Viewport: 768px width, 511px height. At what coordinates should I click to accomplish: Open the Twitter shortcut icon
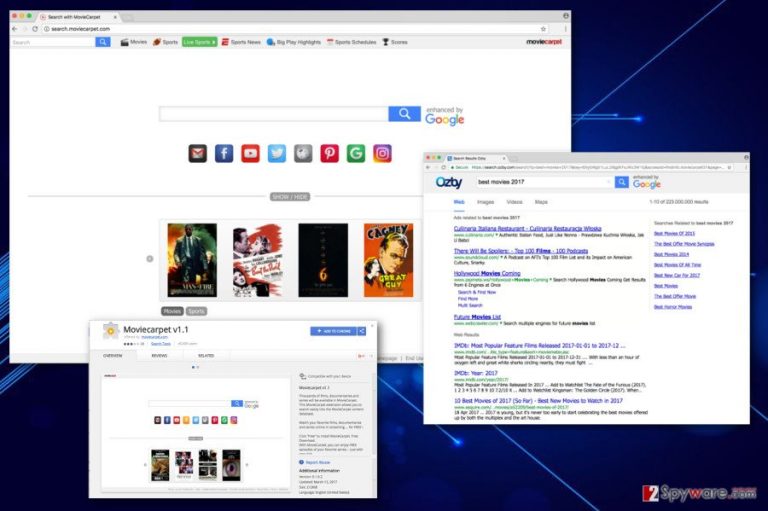(x=277, y=153)
